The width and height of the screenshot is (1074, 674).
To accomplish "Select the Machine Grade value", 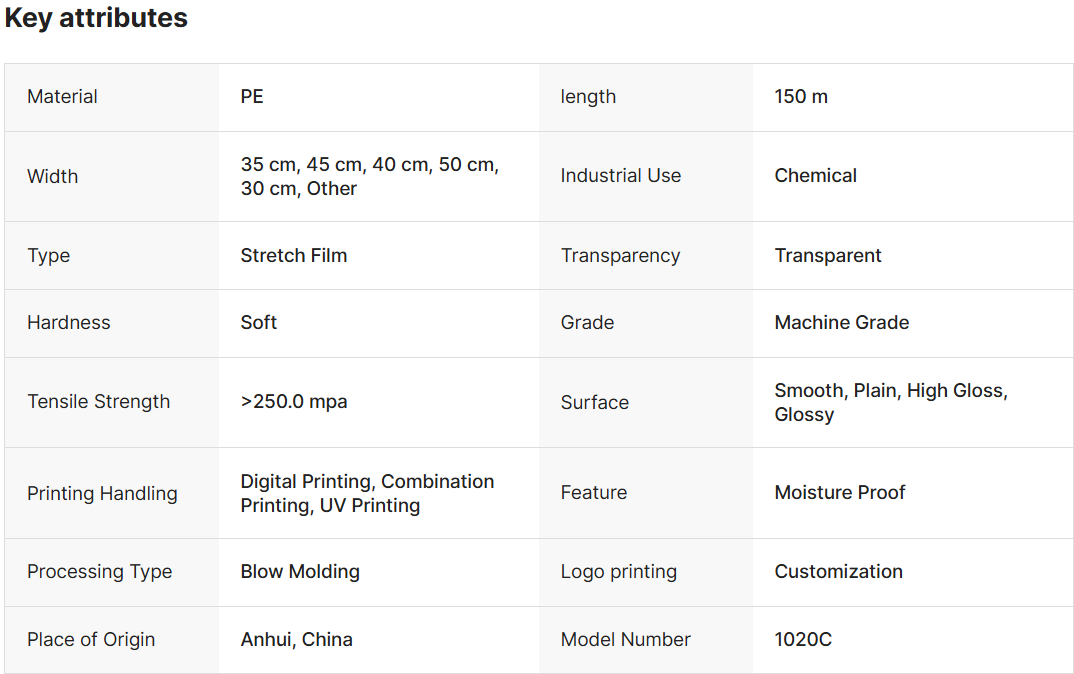I will pyautogui.click(x=842, y=322).
